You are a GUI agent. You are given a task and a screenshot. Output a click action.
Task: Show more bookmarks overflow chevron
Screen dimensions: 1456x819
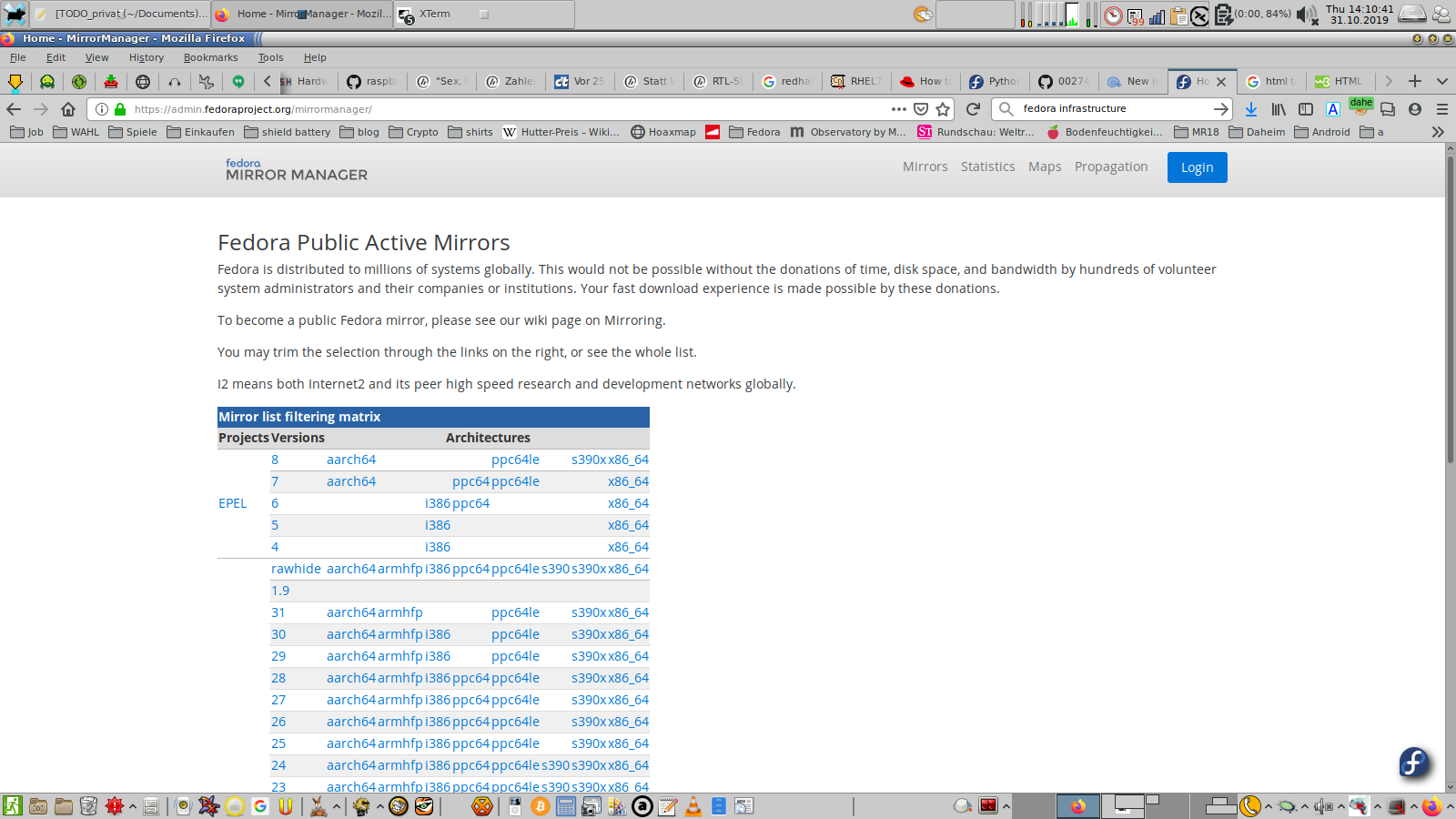pyautogui.click(x=1438, y=132)
